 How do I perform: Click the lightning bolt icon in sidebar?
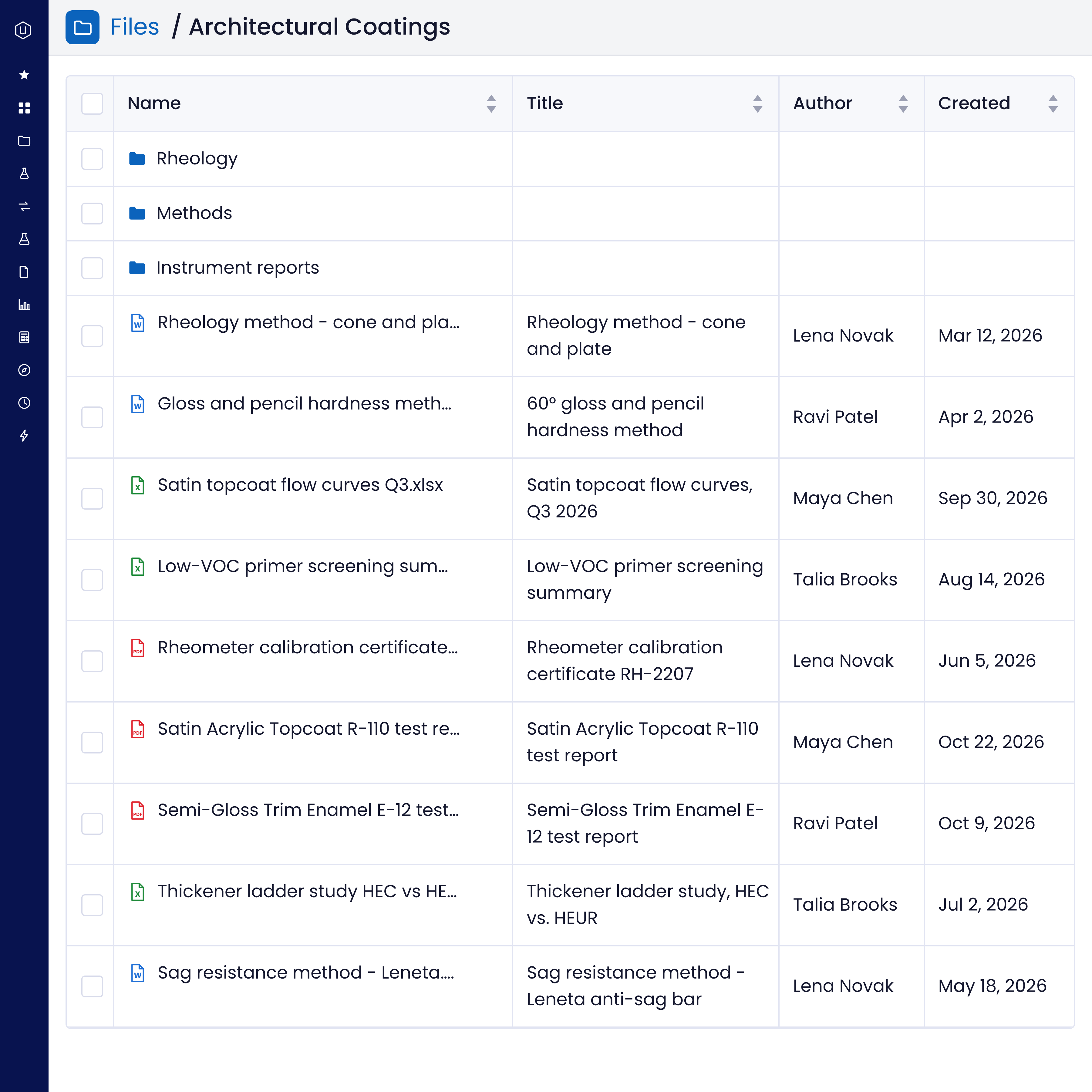click(24, 436)
